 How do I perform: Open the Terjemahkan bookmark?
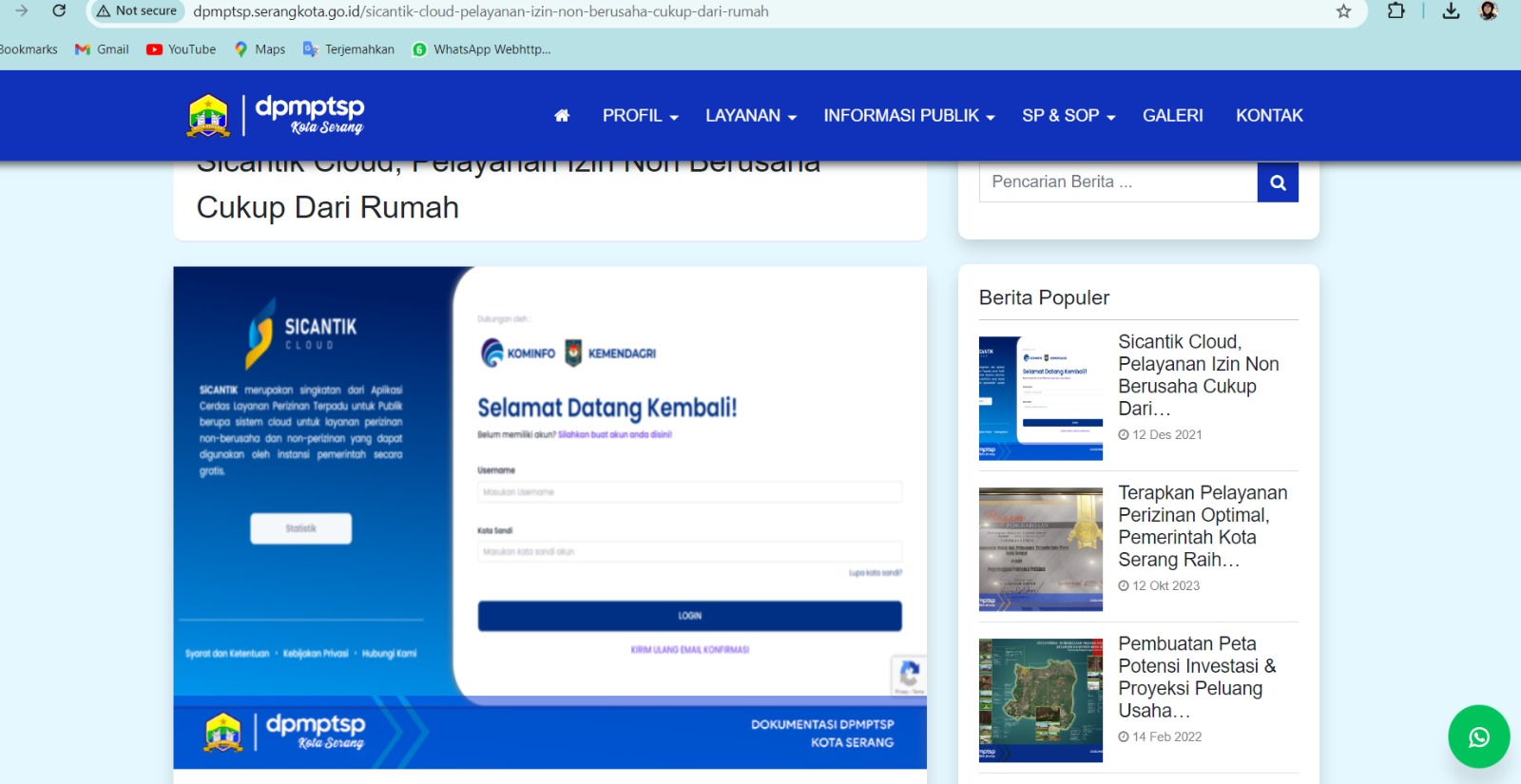[x=349, y=49]
